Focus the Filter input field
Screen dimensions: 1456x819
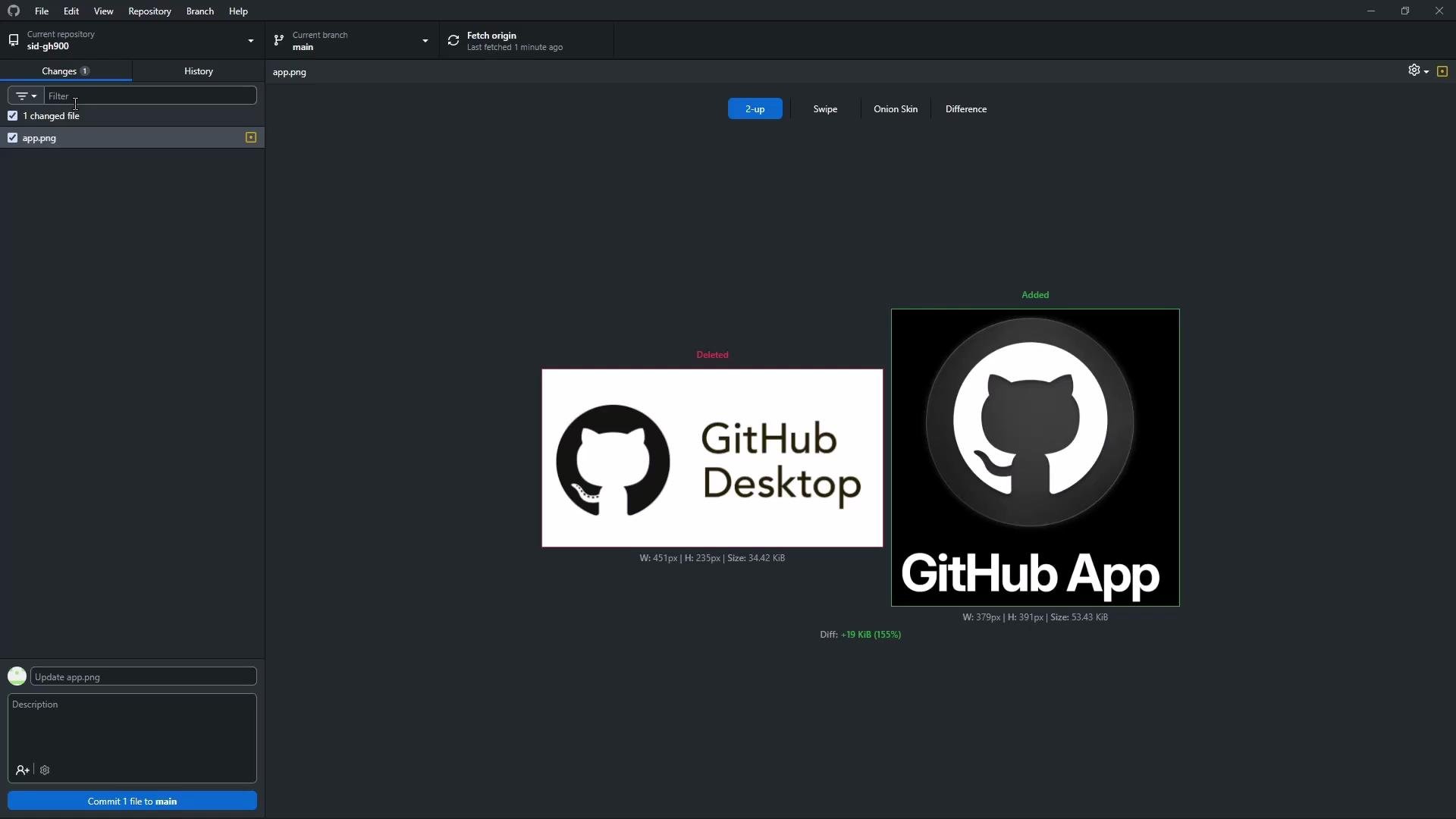tap(150, 96)
